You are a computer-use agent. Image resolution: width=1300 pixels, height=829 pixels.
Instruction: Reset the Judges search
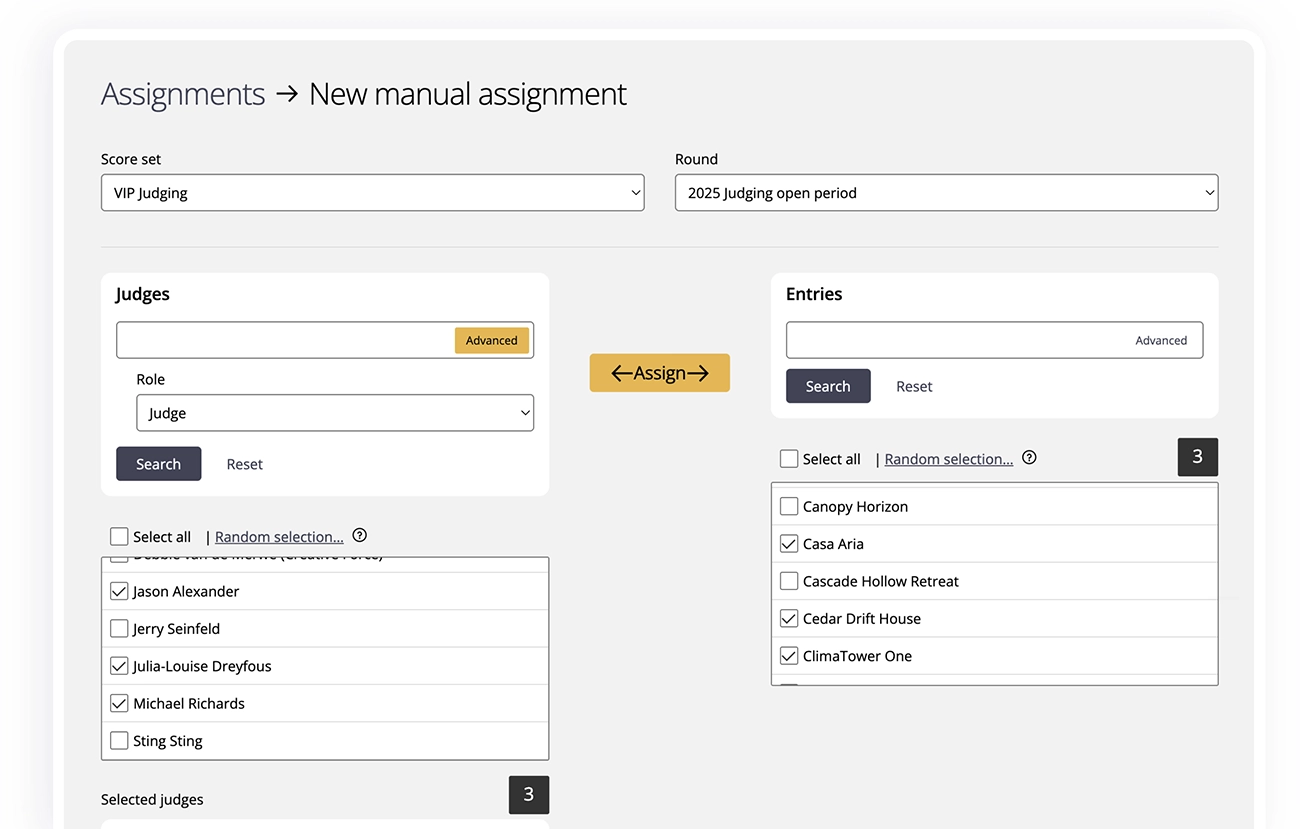coord(245,464)
